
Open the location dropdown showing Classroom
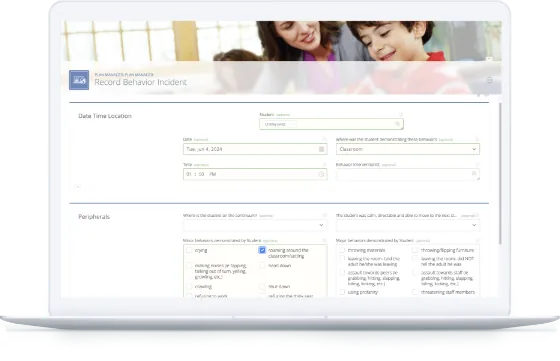[408, 149]
